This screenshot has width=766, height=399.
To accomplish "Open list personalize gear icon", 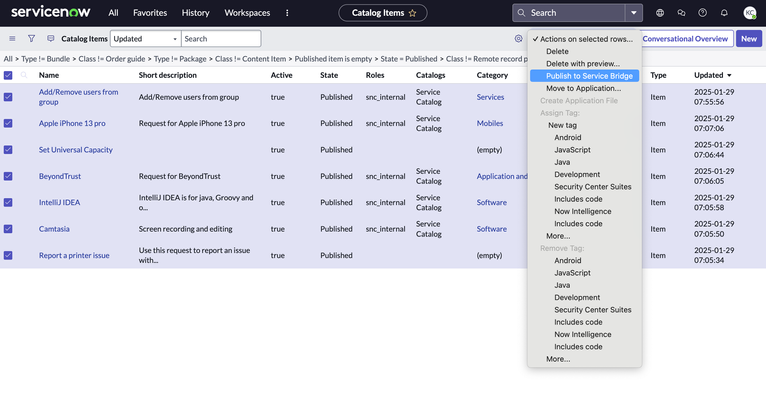I will click(x=518, y=39).
